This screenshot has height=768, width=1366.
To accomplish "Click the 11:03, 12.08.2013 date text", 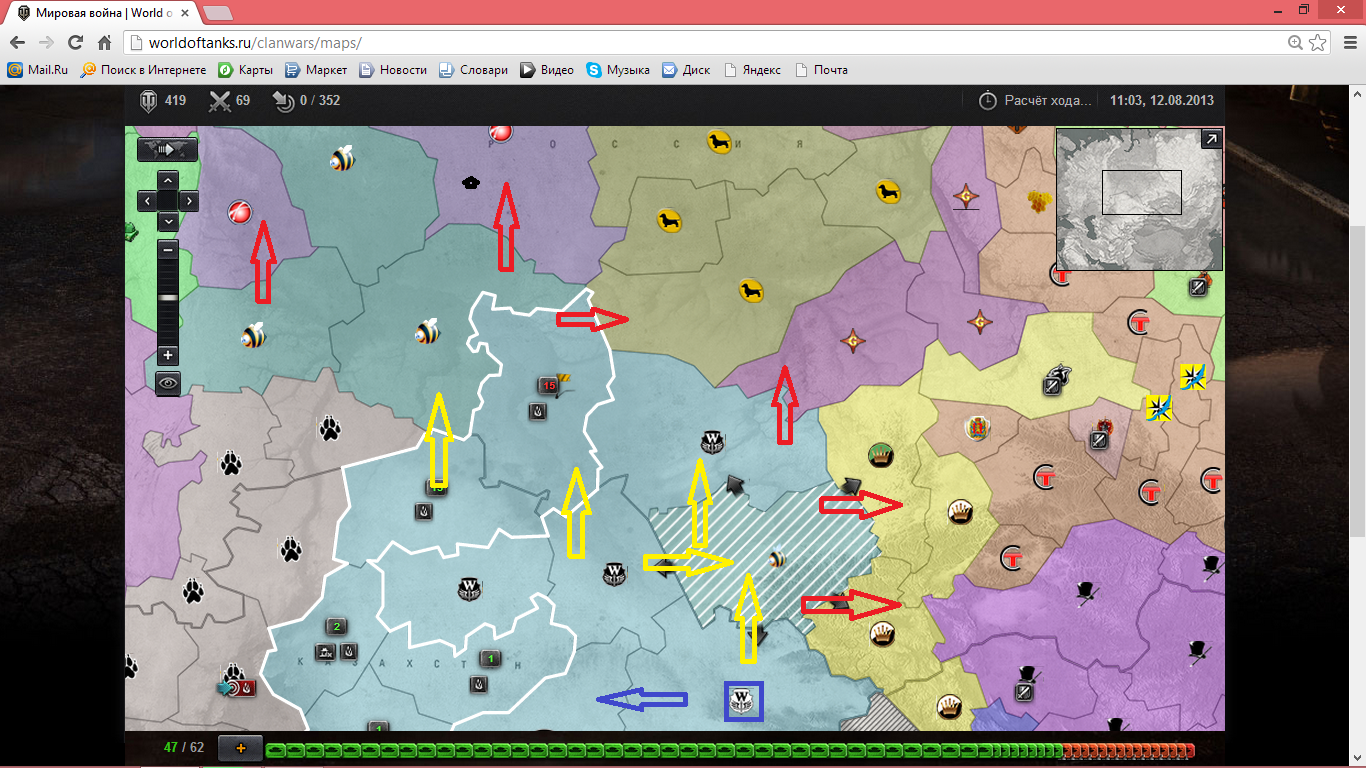I will coord(1162,100).
